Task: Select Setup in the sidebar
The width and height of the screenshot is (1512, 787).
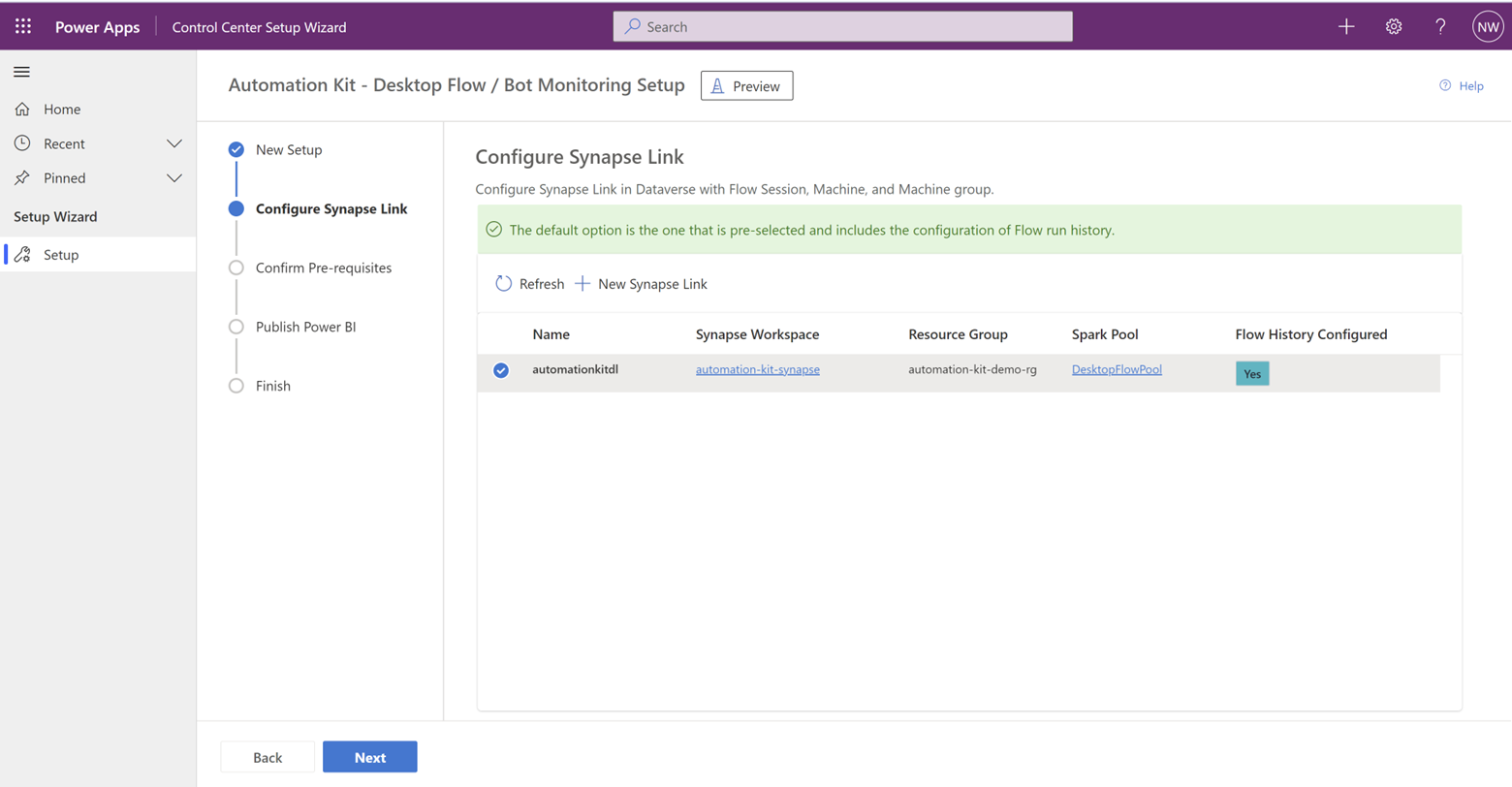Action: (98, 255)
